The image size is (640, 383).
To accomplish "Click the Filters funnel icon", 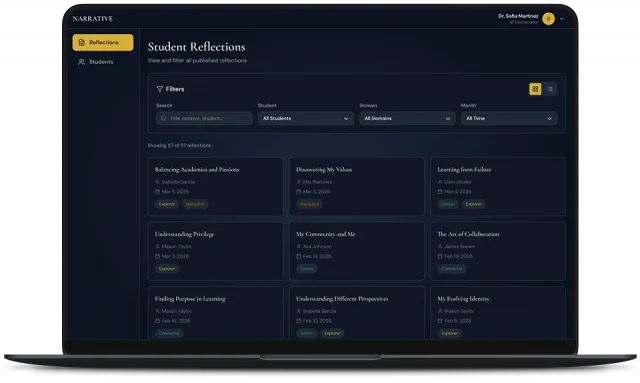I will click(x=160, y=89).
